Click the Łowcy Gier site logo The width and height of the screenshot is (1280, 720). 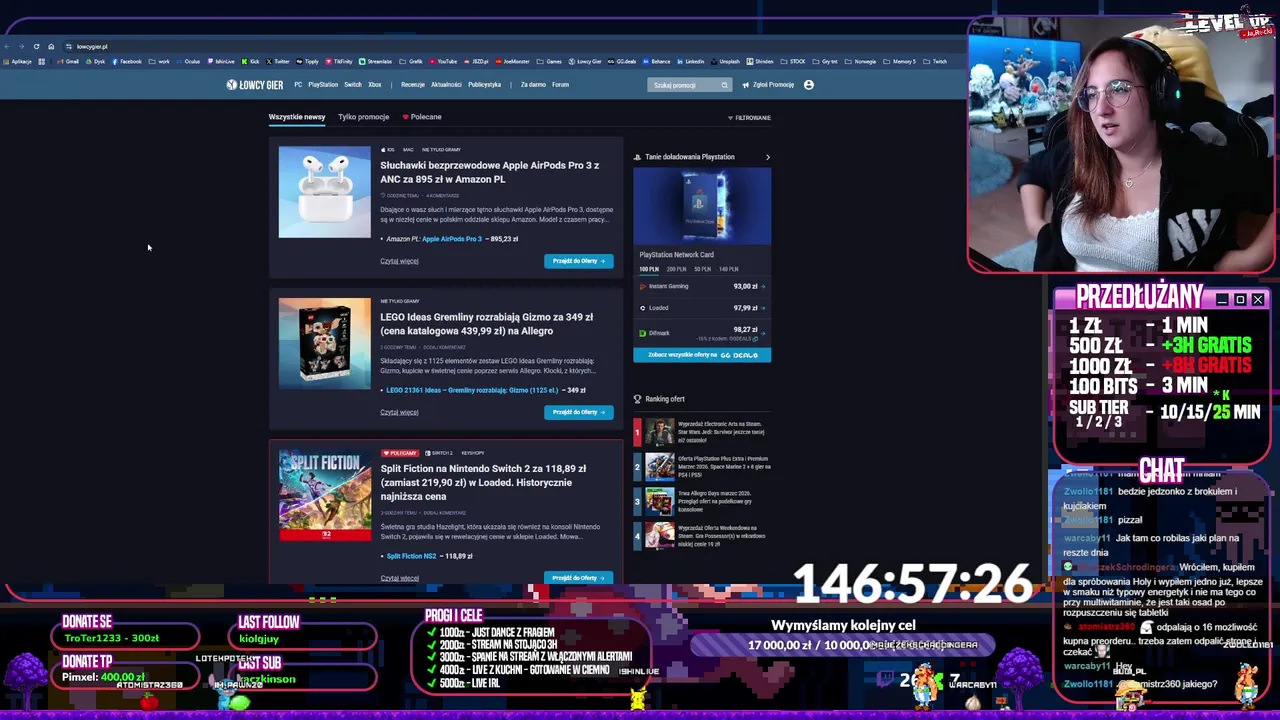[254, 85]
